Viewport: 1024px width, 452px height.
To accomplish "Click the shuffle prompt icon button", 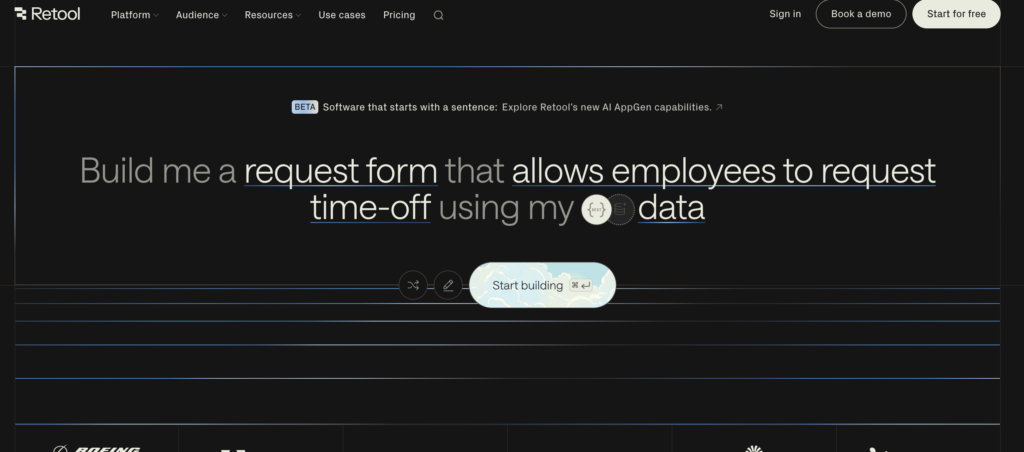I will [413, 286].
